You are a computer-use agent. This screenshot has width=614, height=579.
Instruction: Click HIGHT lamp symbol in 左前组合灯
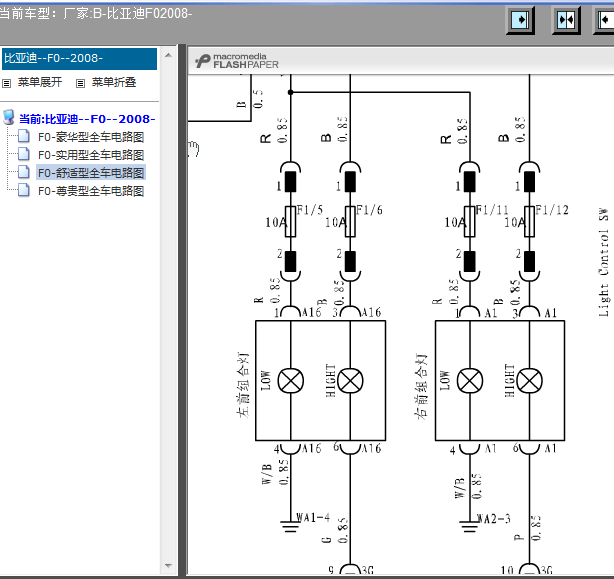(350, 381)
